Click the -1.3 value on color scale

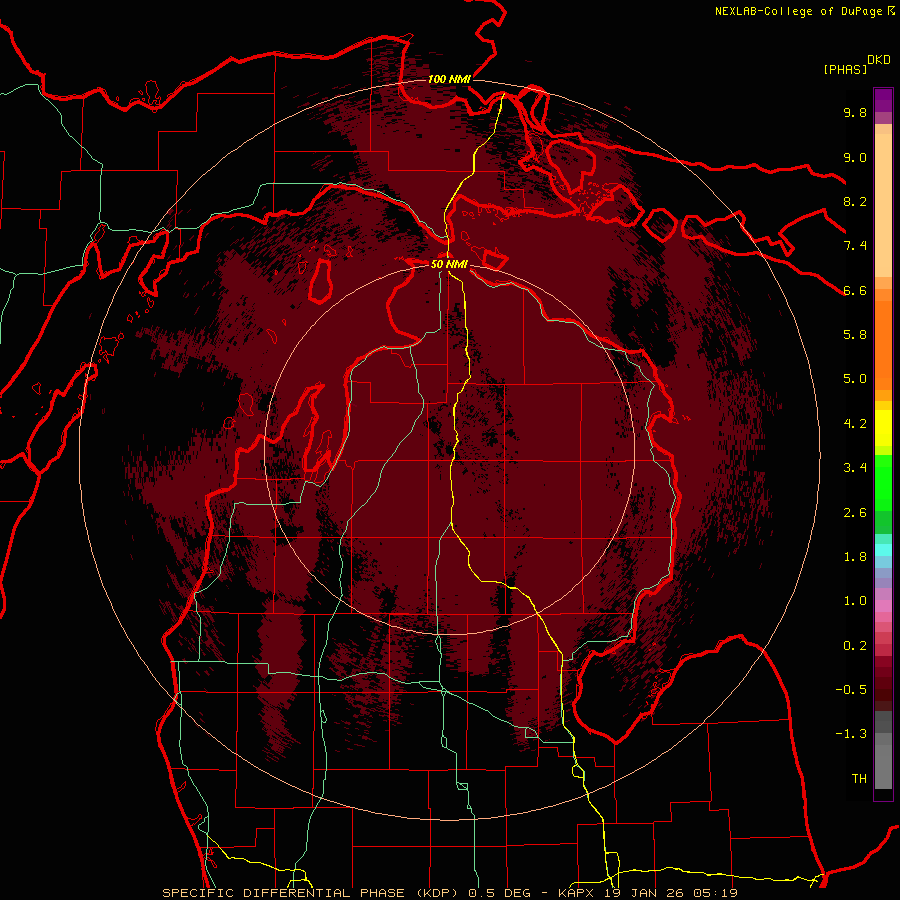point(851,734)
